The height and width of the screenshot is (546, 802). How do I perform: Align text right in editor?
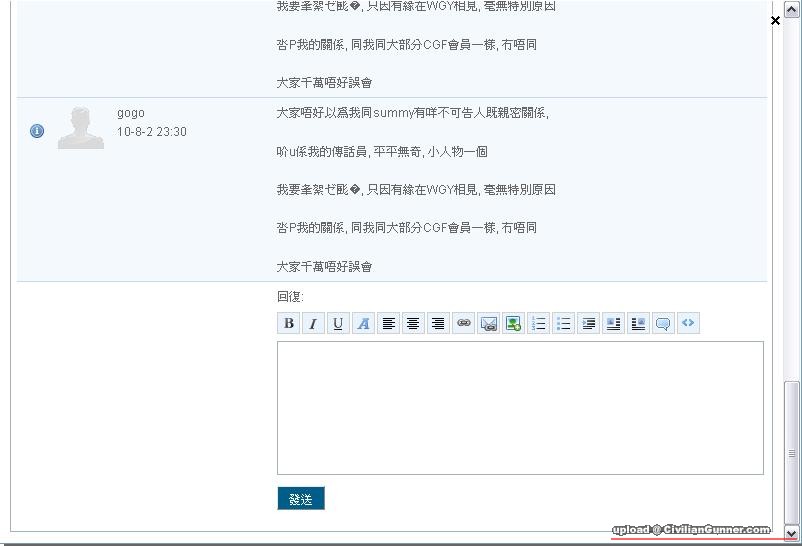(x=438, y=323)
